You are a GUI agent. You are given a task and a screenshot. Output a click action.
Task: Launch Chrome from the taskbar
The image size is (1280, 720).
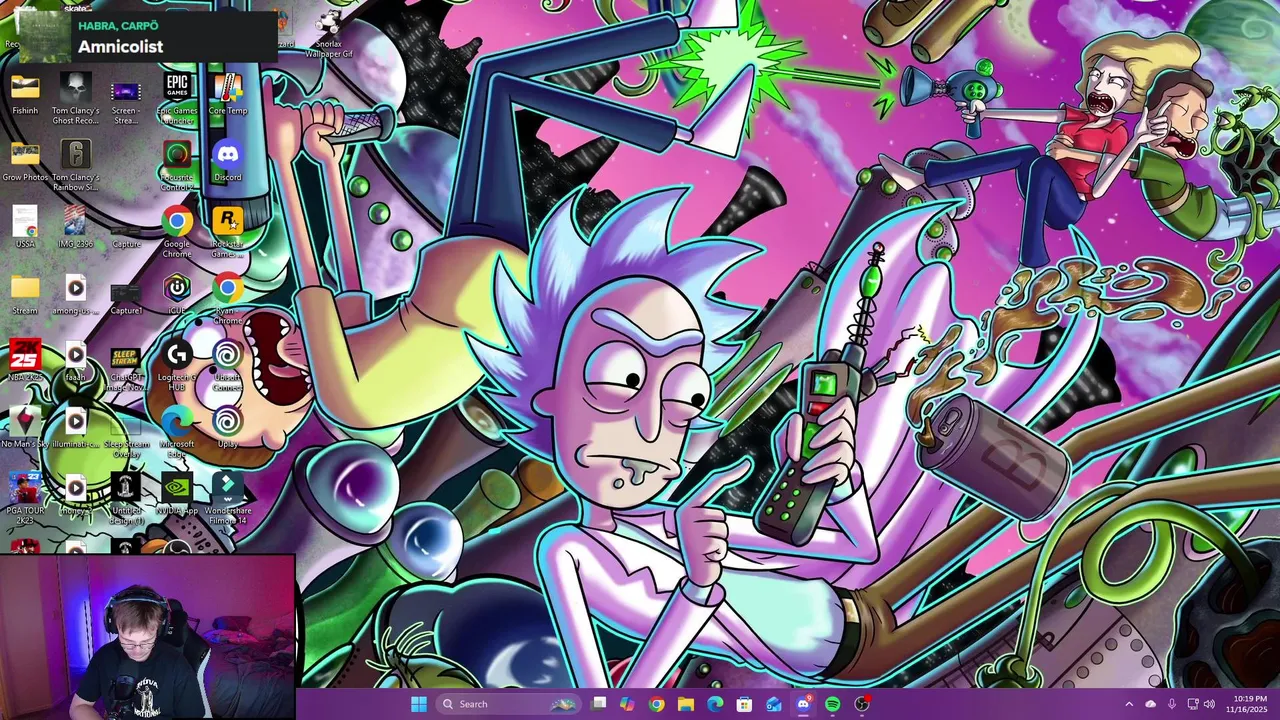pyautogui.click(x=656, y=704)
